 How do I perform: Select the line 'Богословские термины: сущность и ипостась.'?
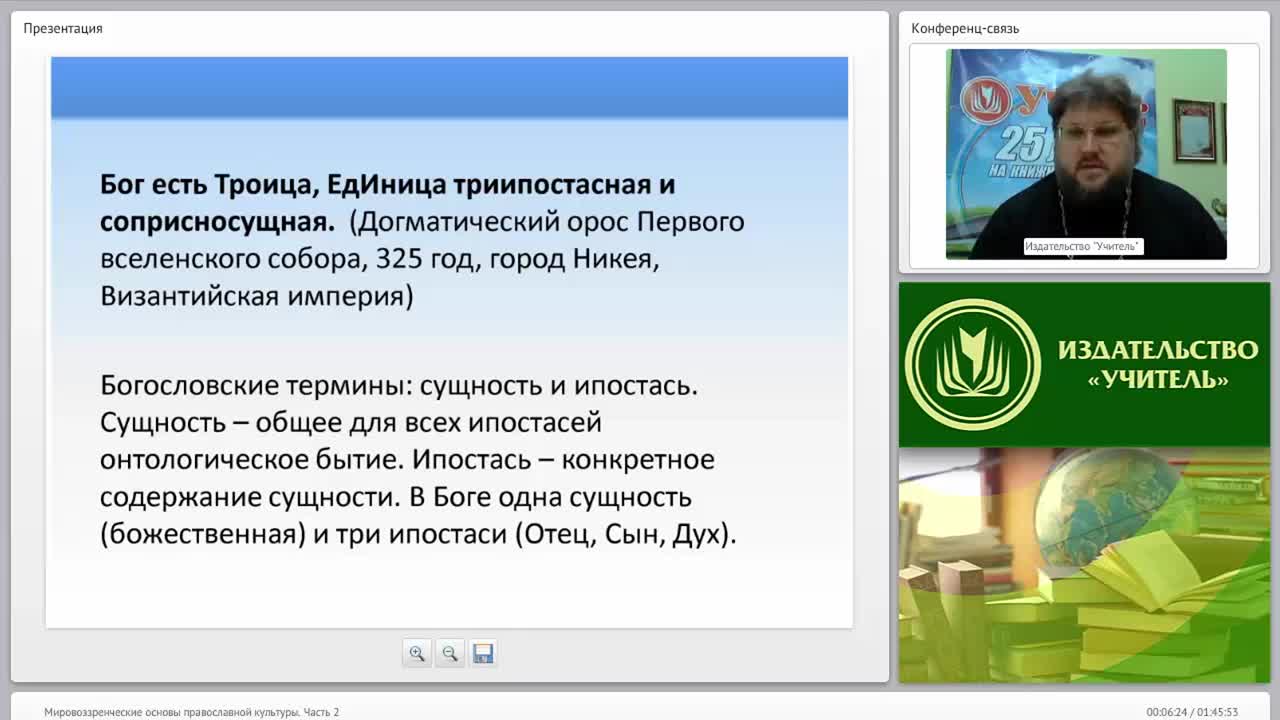click(x=399, y=385)
